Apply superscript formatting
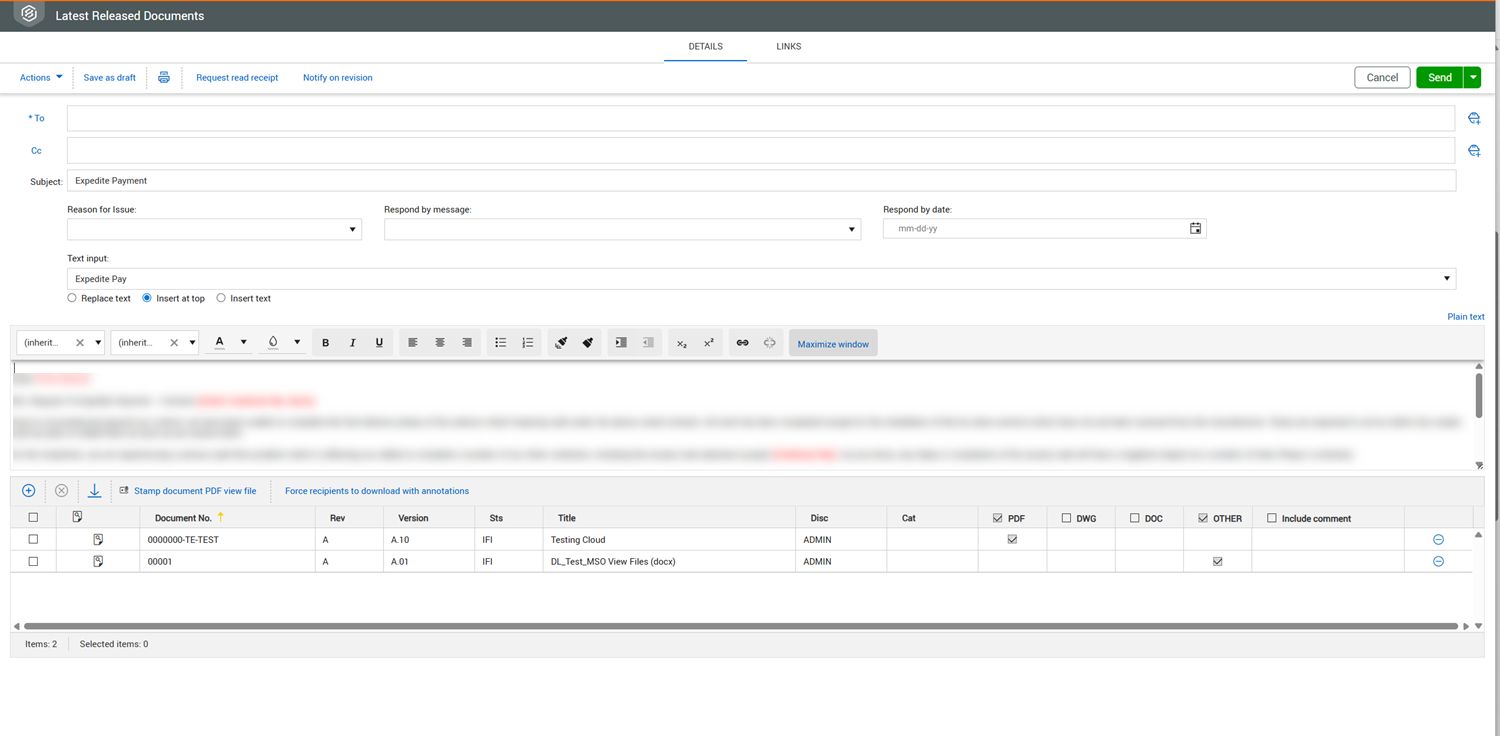The height and width of the screenshot is (736, 1500). tap(708, 343)
